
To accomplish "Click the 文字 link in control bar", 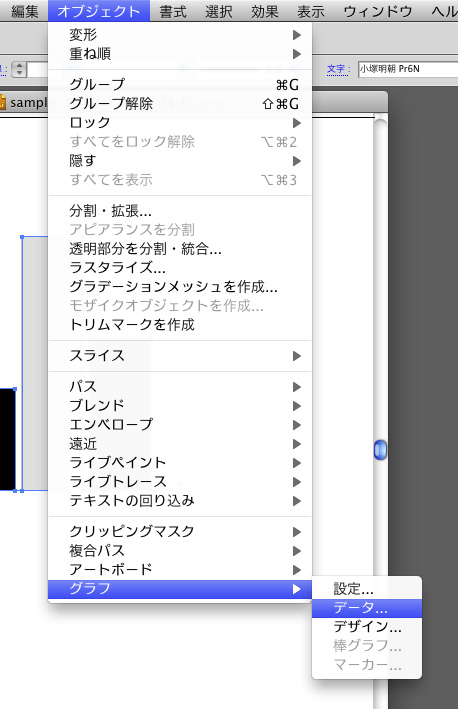I will (x=338, y=69).
